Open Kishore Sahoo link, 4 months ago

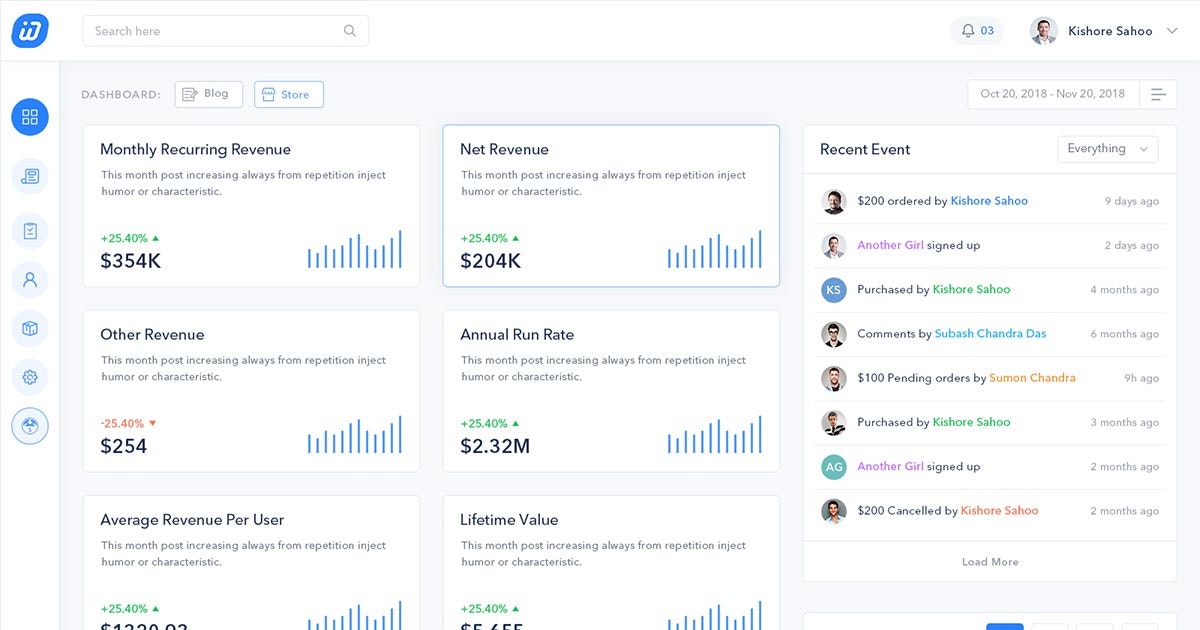(x=971, y=290)
